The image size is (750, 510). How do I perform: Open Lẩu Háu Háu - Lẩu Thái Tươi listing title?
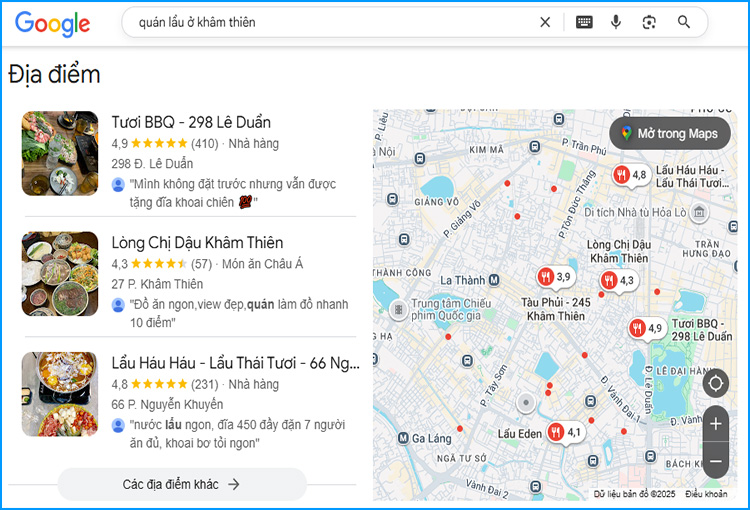(235, 363)
